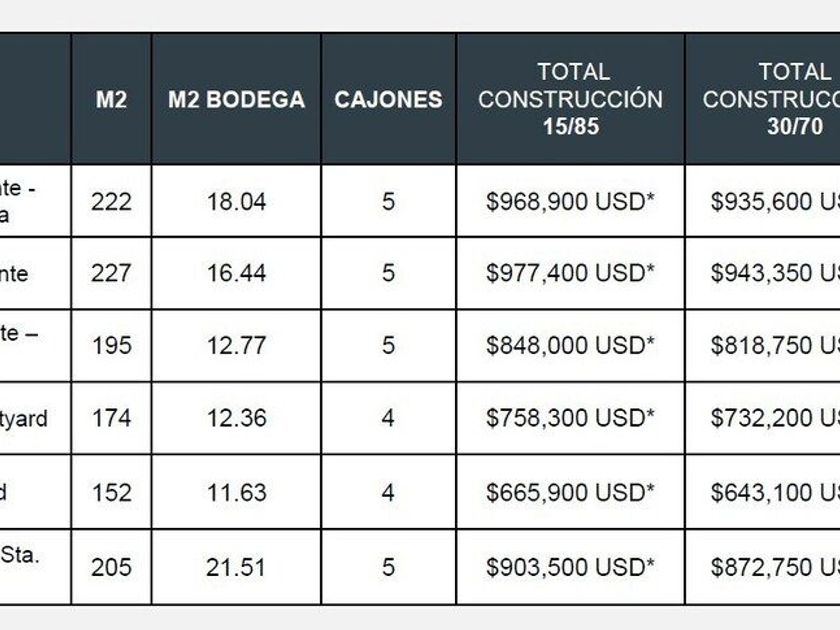Select the TOTAL CONSTRUCCIÓN 15/85 header
The height and width of the screenshot is (630, 840).
click(570, 99)
